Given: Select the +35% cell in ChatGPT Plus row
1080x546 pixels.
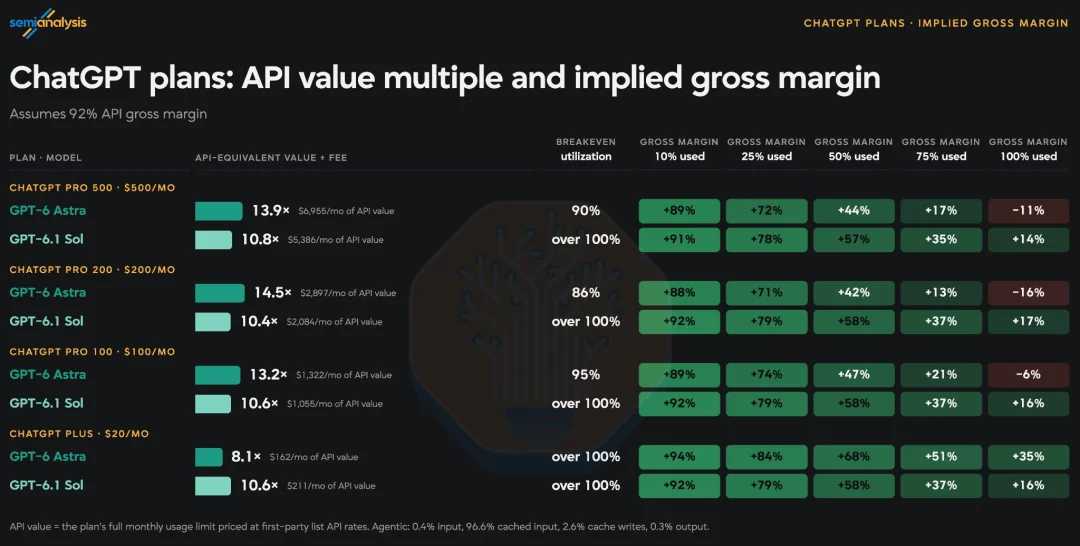Looking at the screenshot, I should (1028, 456).
